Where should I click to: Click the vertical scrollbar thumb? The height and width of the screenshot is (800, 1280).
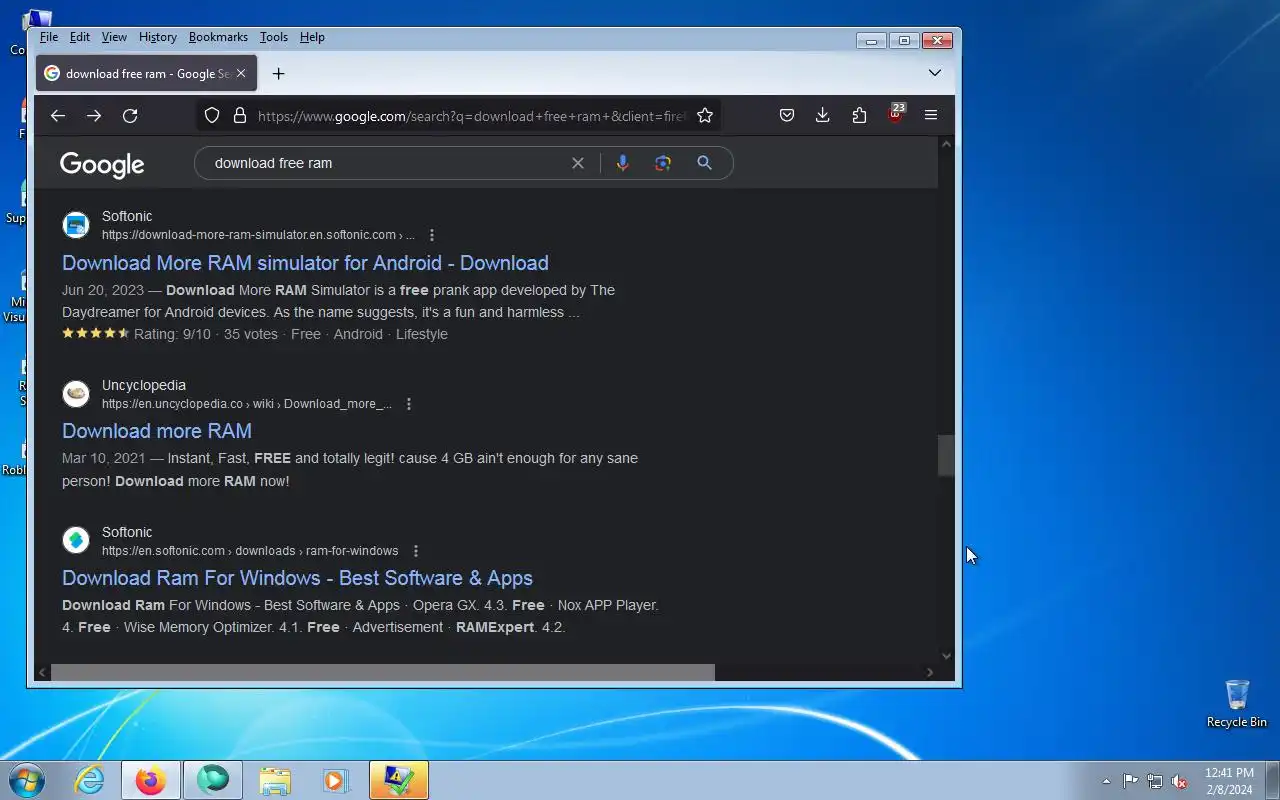[946, 455]
